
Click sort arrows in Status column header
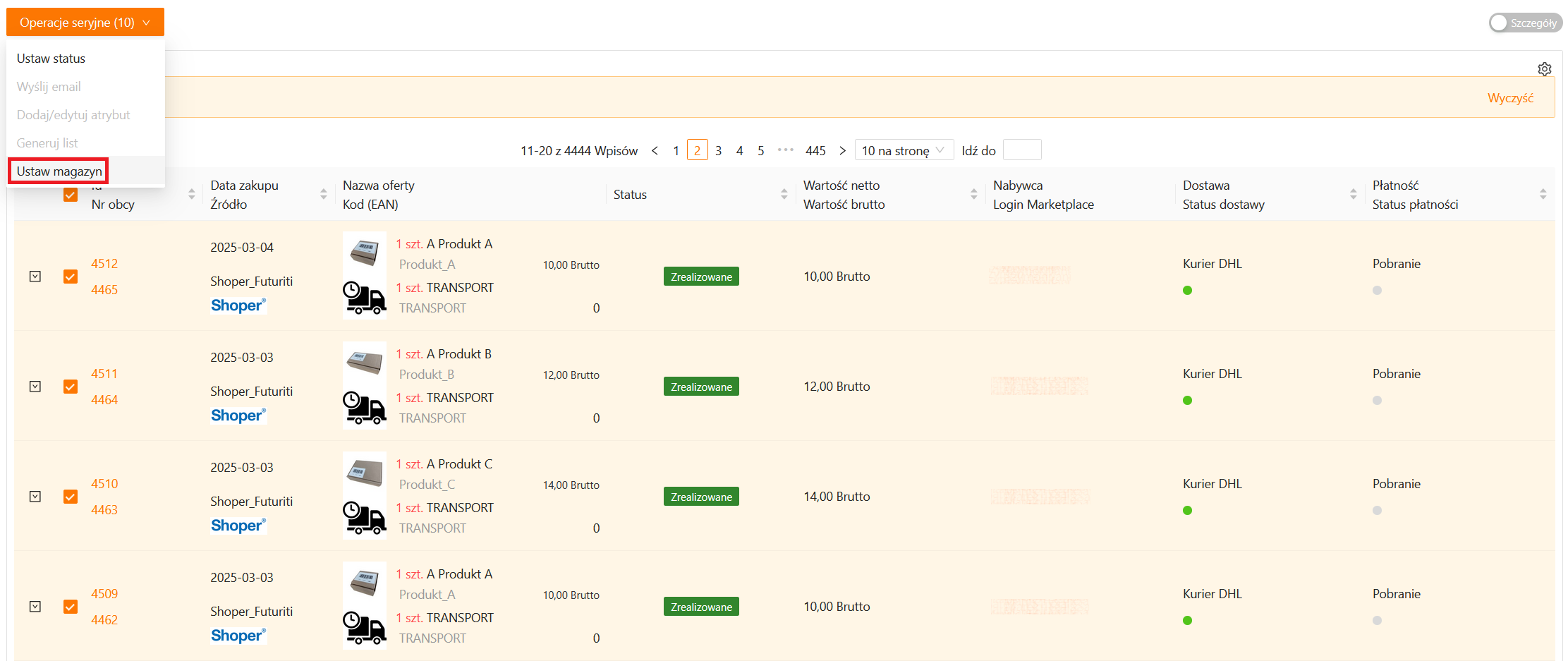pos(784,195)
